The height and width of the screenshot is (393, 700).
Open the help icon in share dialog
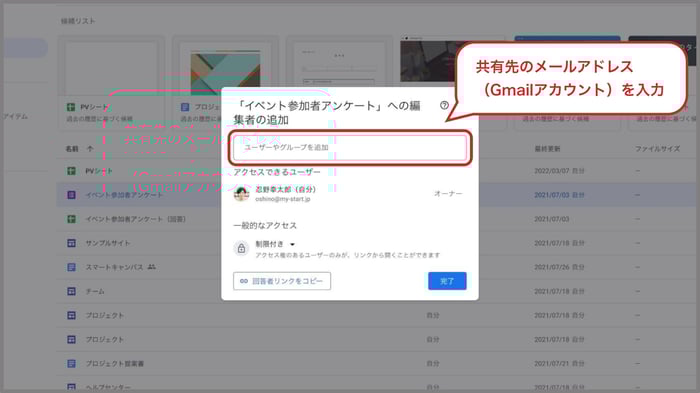pos(444,105)
